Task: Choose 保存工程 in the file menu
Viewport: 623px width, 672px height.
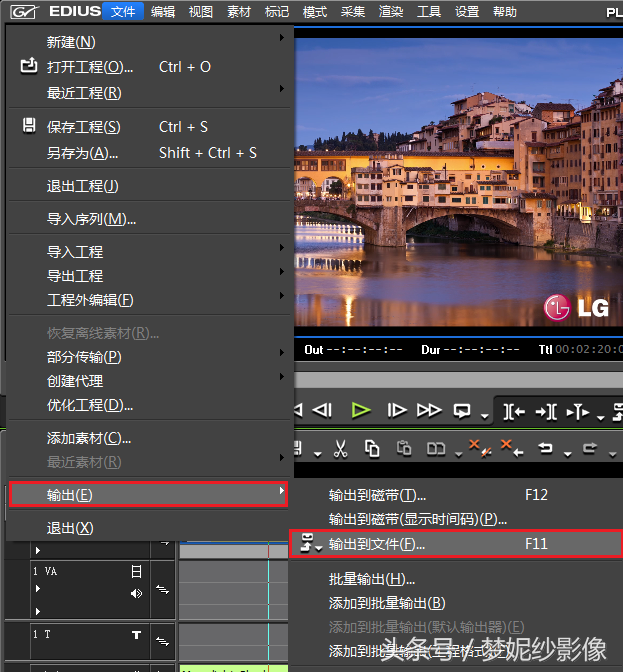Action: pos(83,127)
